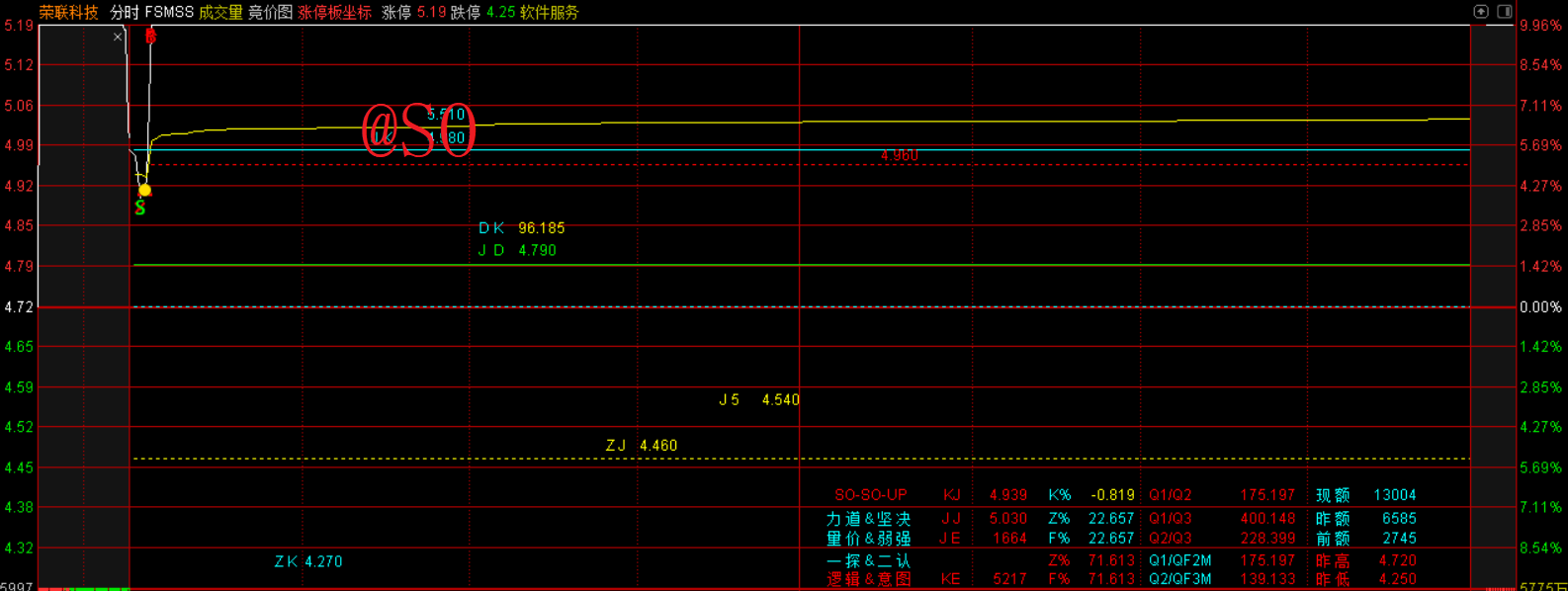Click the SO-SO-UP indicator title
Viewport: 1568px width, 591px height.
pyautogui.click(x=871, y=495)
